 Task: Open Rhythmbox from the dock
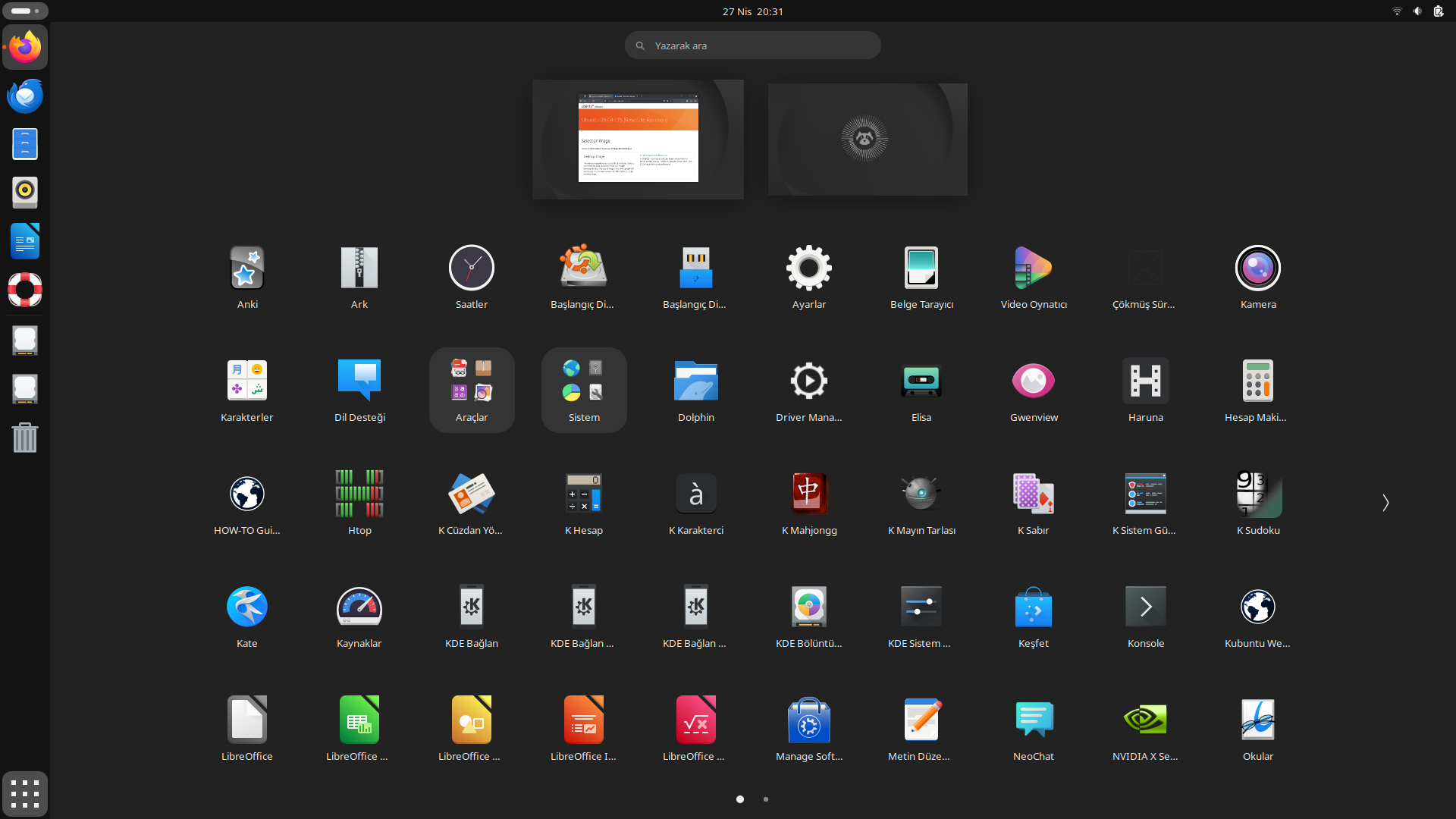click(25, 193)
